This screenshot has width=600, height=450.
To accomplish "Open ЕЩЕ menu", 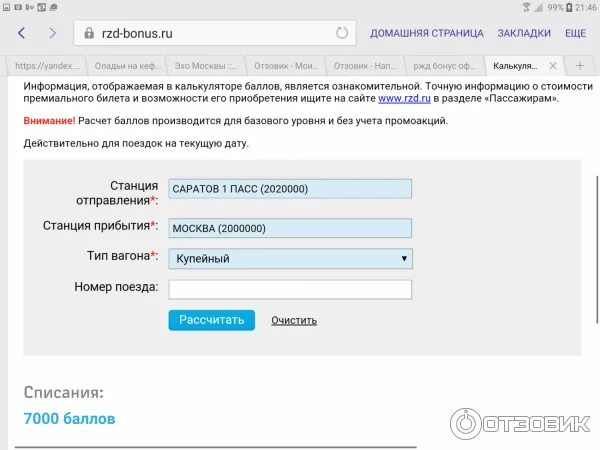I will 576,33.
